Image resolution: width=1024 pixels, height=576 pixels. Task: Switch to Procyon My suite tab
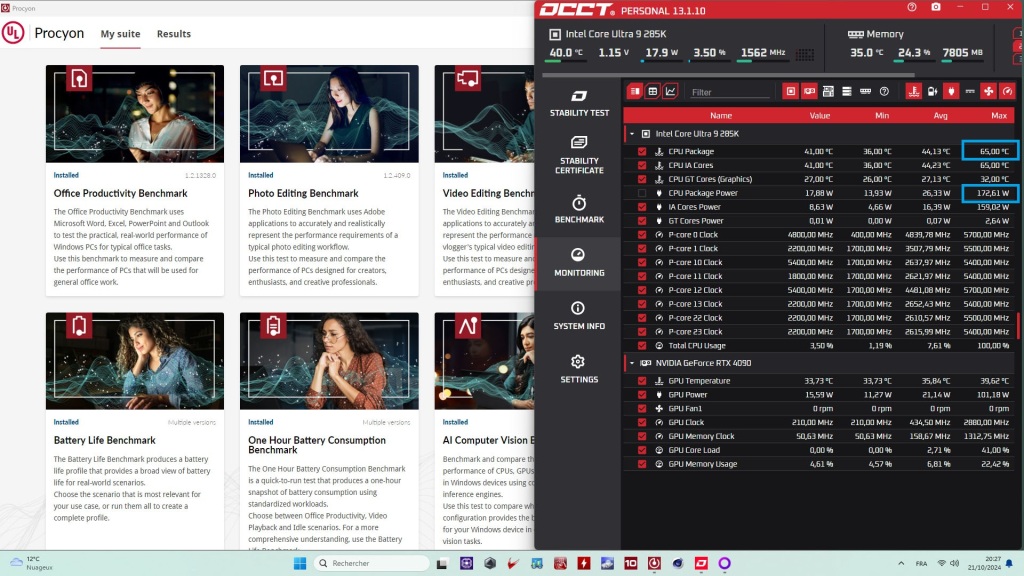tap(120, 34)
